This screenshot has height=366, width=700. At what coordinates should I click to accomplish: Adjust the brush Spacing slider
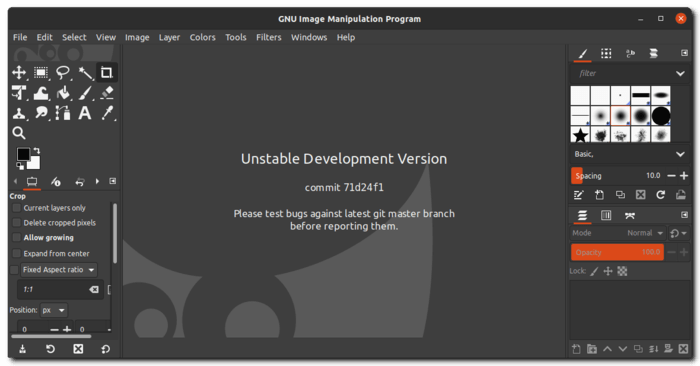point(618,176)
